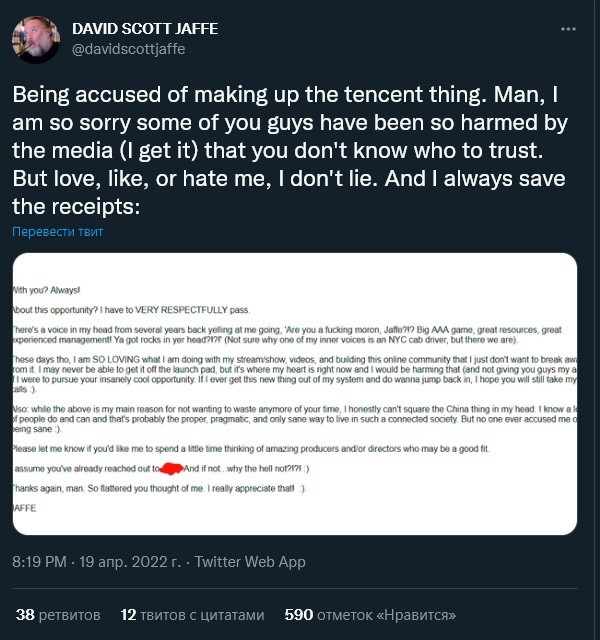Click the @davidscottjaffe handle
The width and height of the screenshot is (600, 640).
[x=129, y=49]
